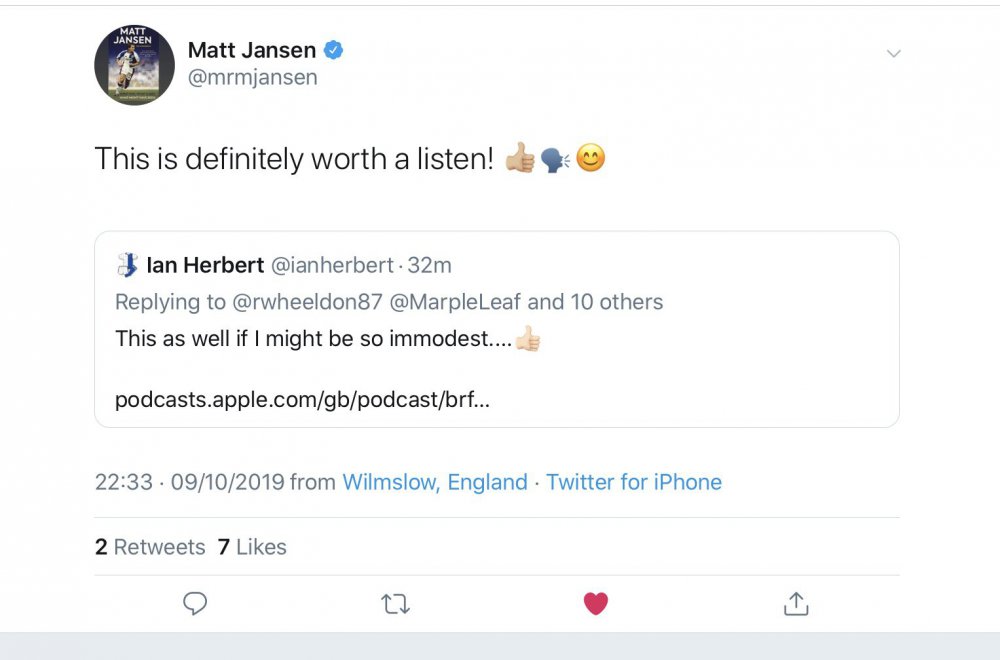Click the reply speech bubble icon
1000x660 pixels.
tap(195, 603)
